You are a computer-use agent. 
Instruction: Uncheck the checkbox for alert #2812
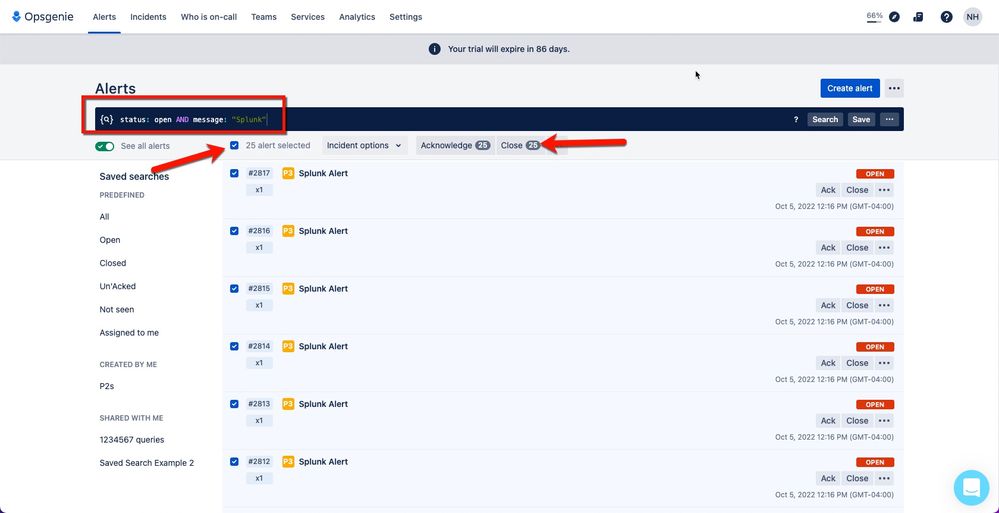[x=234, y=461]
